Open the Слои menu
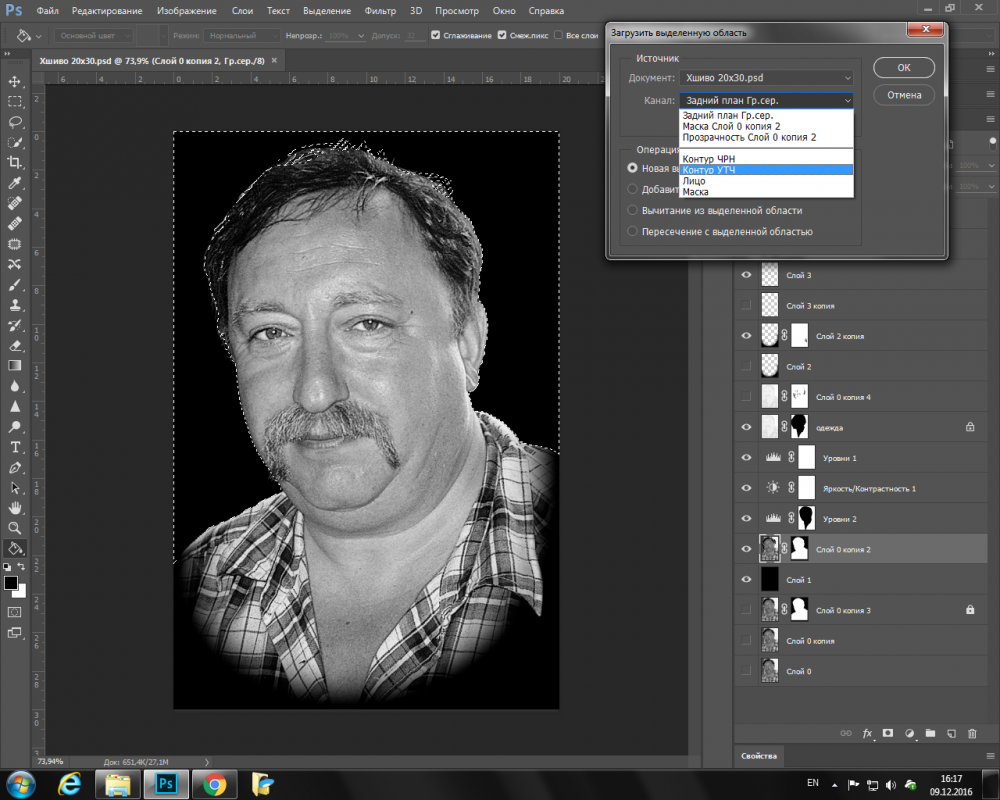Screen dimensions: 1000x800 240,11
